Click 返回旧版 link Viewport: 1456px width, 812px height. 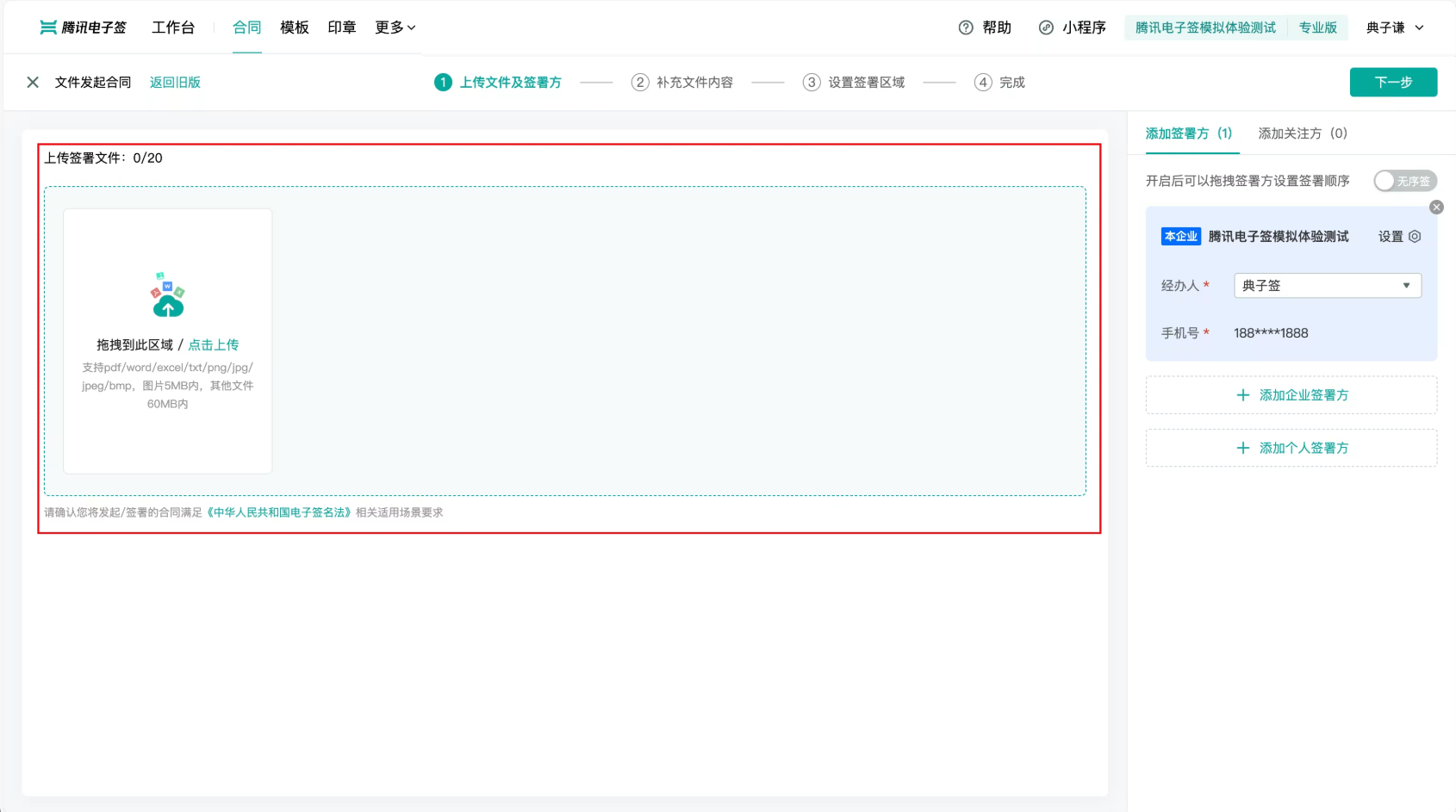[x=175, y=83]
